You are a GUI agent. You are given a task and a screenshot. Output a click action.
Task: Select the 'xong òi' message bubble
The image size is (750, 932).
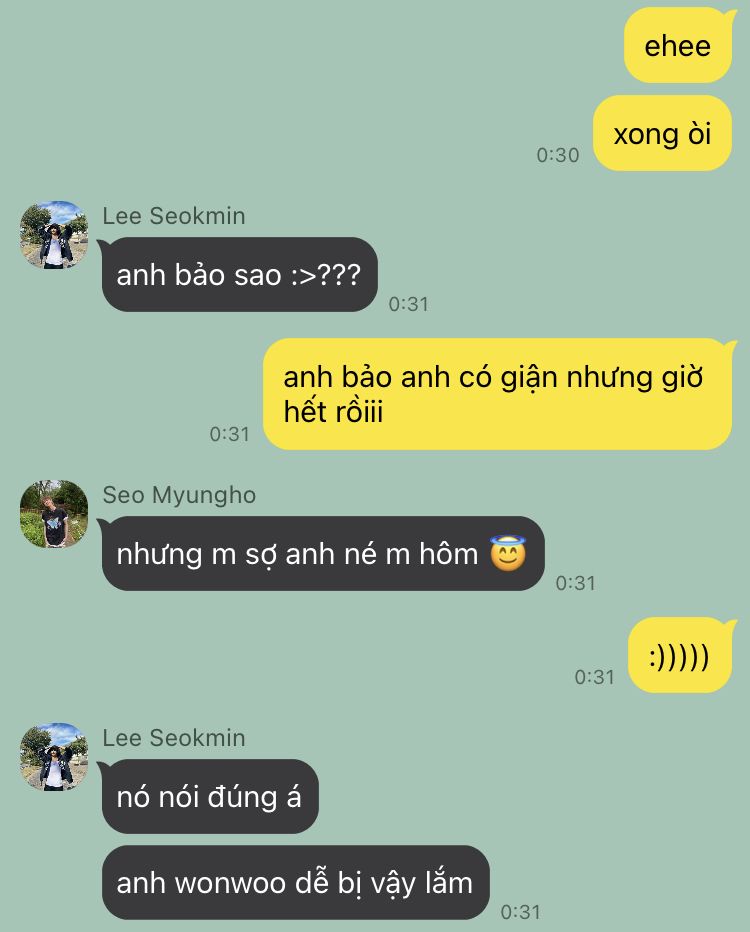[662, 134]
